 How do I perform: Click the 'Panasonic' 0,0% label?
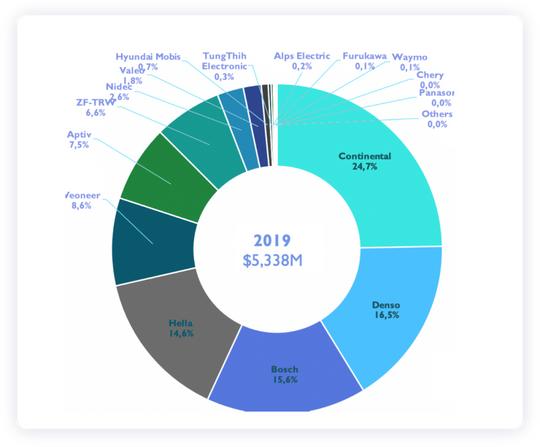(436, 98)
